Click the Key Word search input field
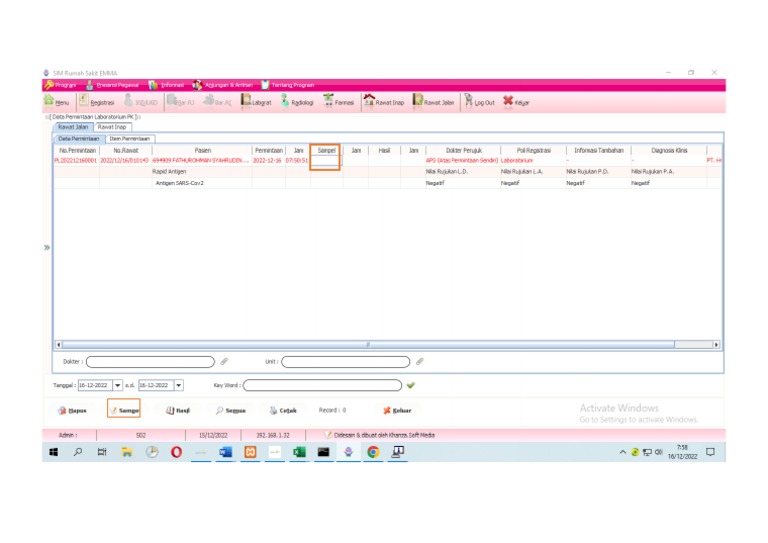This screenshot has width=768, height=543. (x=323, y=384)
